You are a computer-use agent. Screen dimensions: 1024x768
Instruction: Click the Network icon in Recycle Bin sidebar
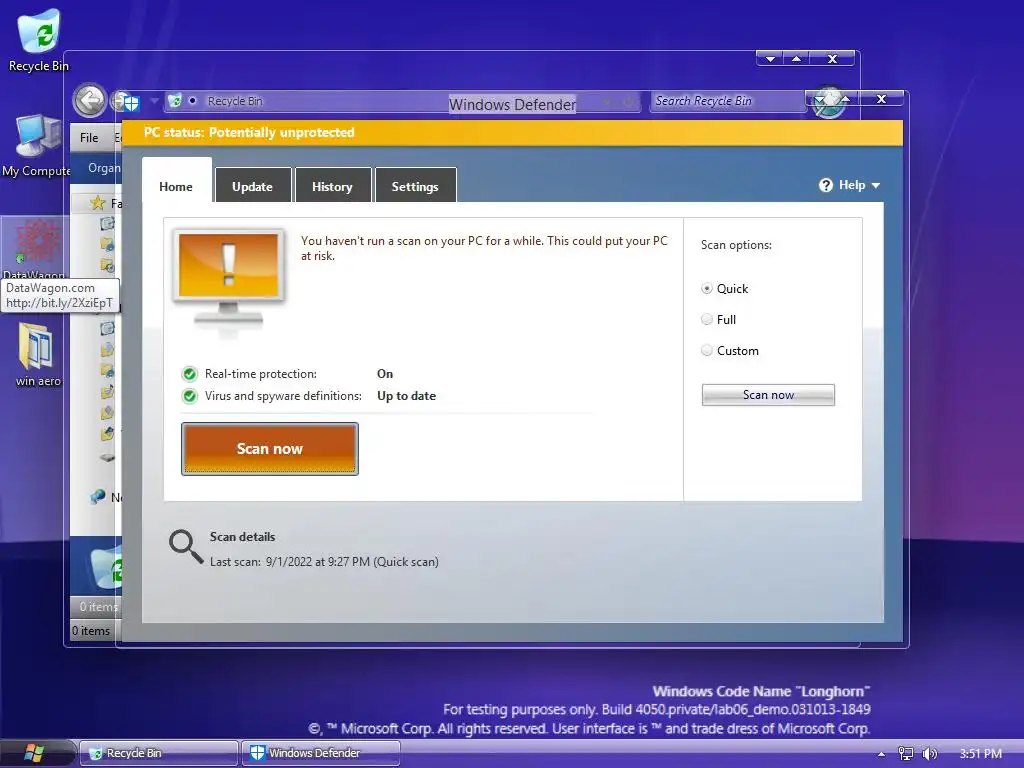(x=98, y=497)
